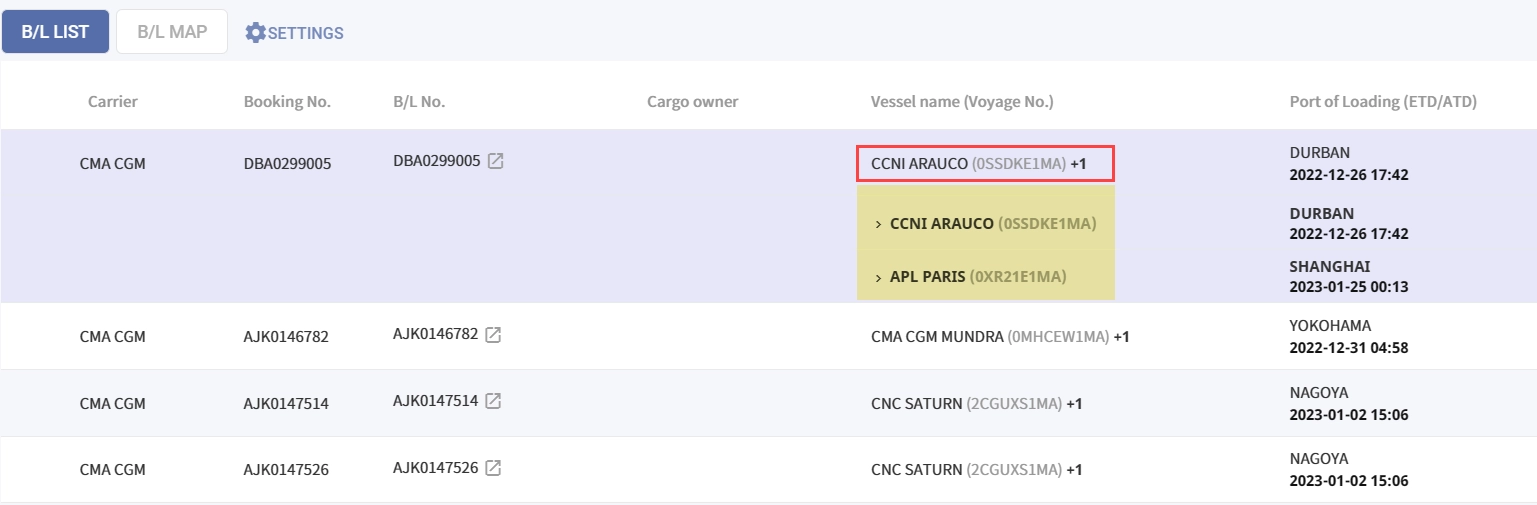Open external link icon beside B/L DBA0299005

point(496,161)
